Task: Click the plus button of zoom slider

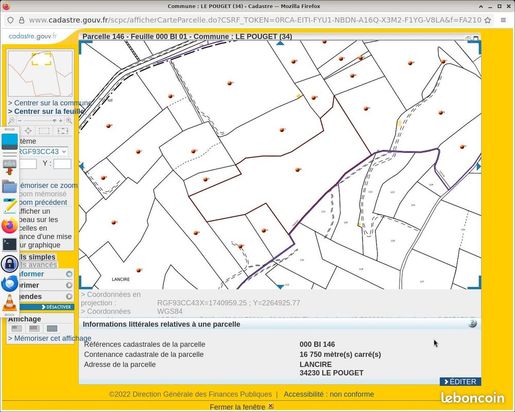Action: tap(61, 121)
